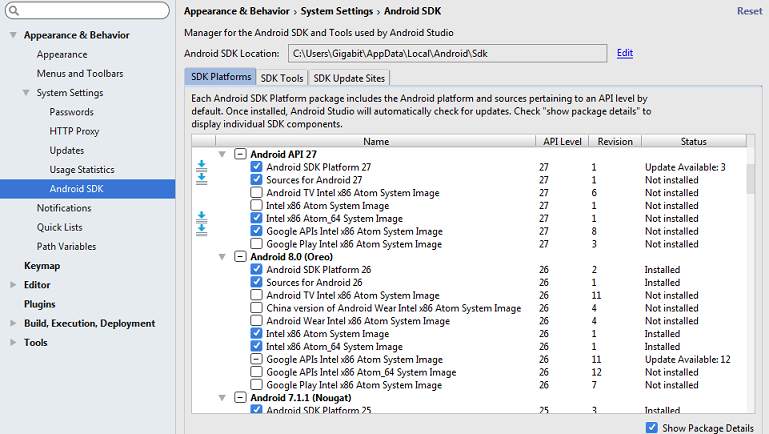The height and width of the screenshot is (434, 769).
Task: Open Updates settings page
Action: [67, 151]
